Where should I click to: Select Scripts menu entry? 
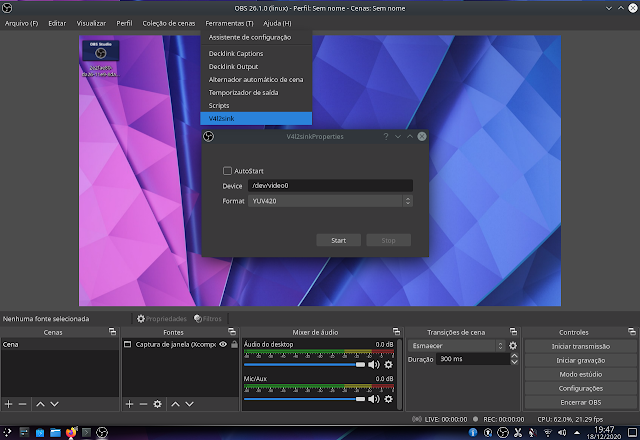tap(256, 106)
